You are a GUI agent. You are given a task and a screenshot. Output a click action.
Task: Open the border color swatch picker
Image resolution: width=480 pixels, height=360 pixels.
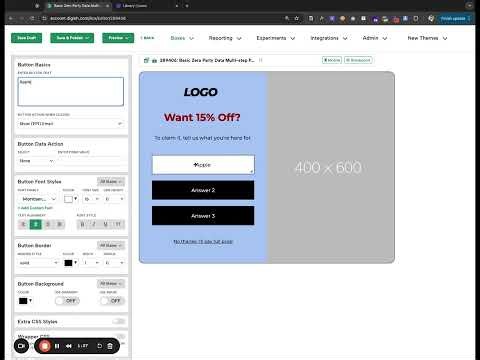pyautogui.click(x=70, y=263)
